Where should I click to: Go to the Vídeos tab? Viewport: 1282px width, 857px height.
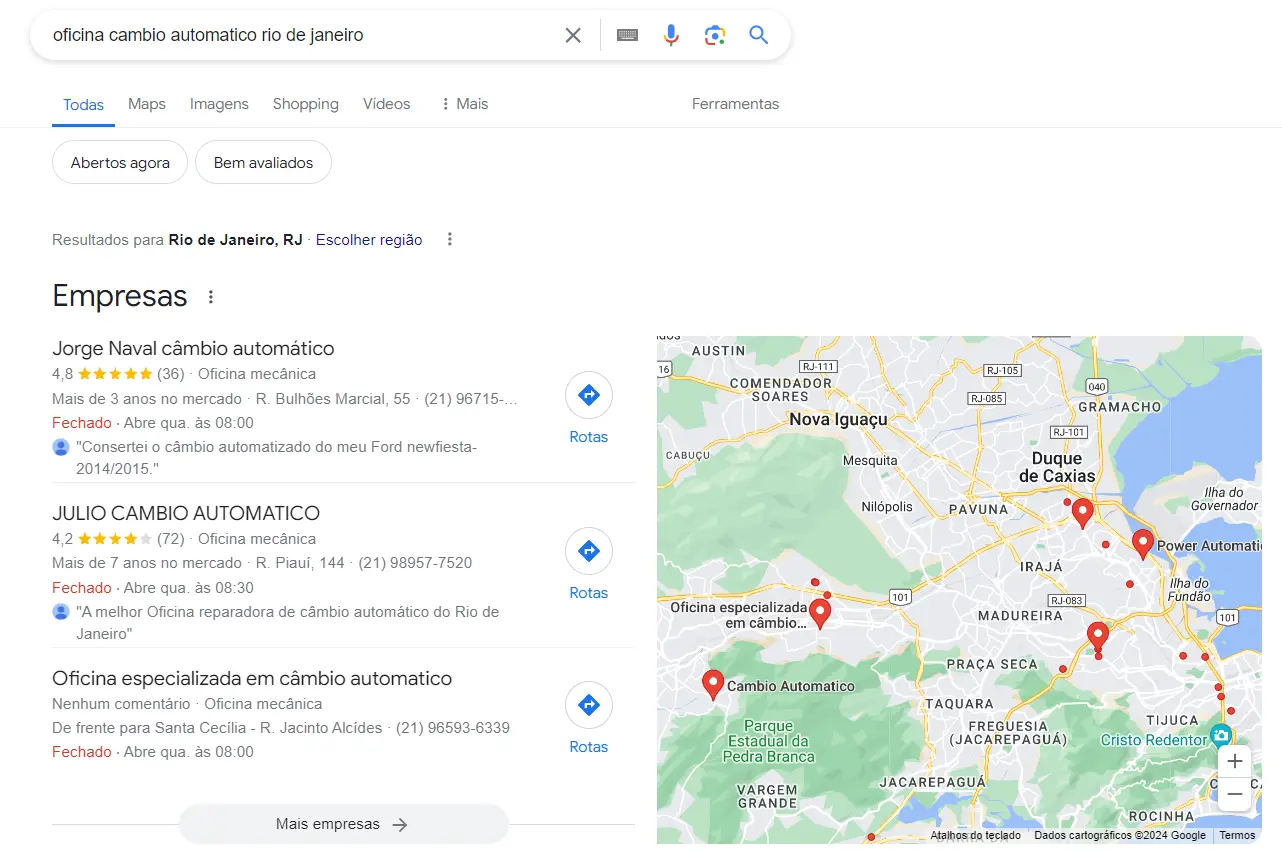click(x=387, y=104)
